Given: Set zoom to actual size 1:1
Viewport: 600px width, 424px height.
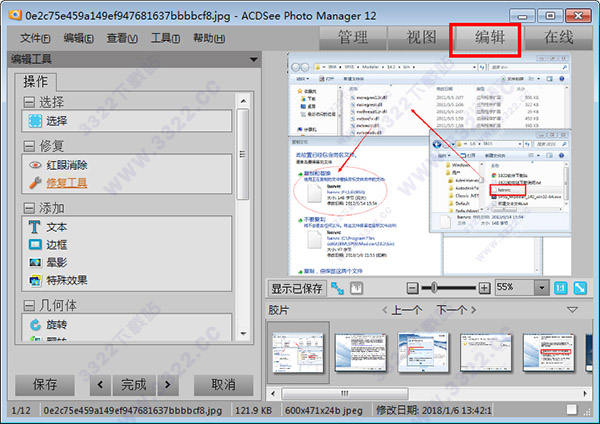Looking at the screenshot, I should [561, 288].
